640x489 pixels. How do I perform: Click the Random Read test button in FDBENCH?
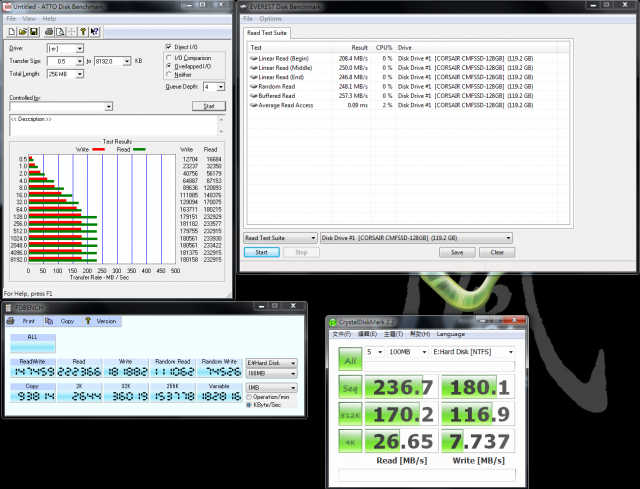tap(173, 368)
